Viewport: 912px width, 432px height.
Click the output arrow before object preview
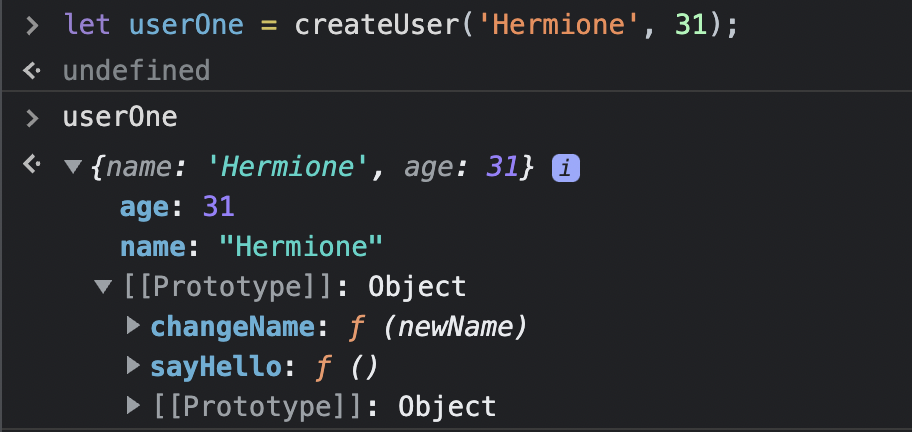[x=31, y=165]
